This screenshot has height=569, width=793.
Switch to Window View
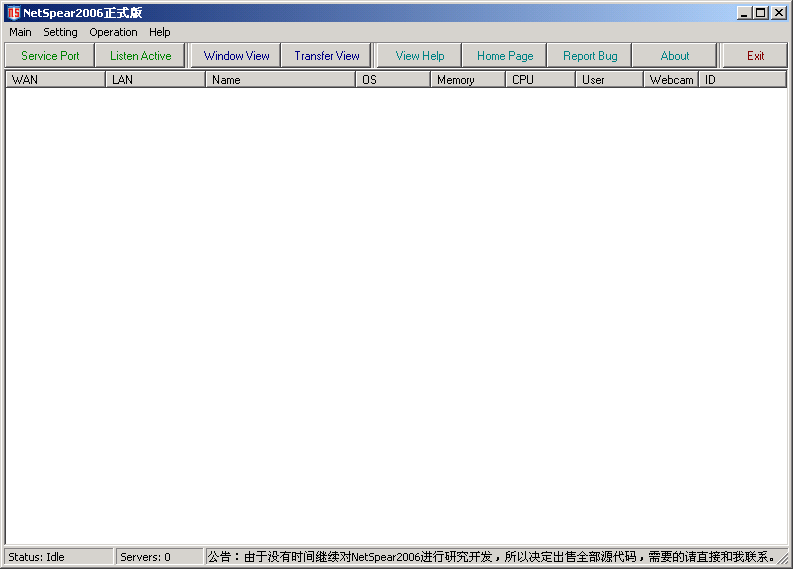pos(236,56)
